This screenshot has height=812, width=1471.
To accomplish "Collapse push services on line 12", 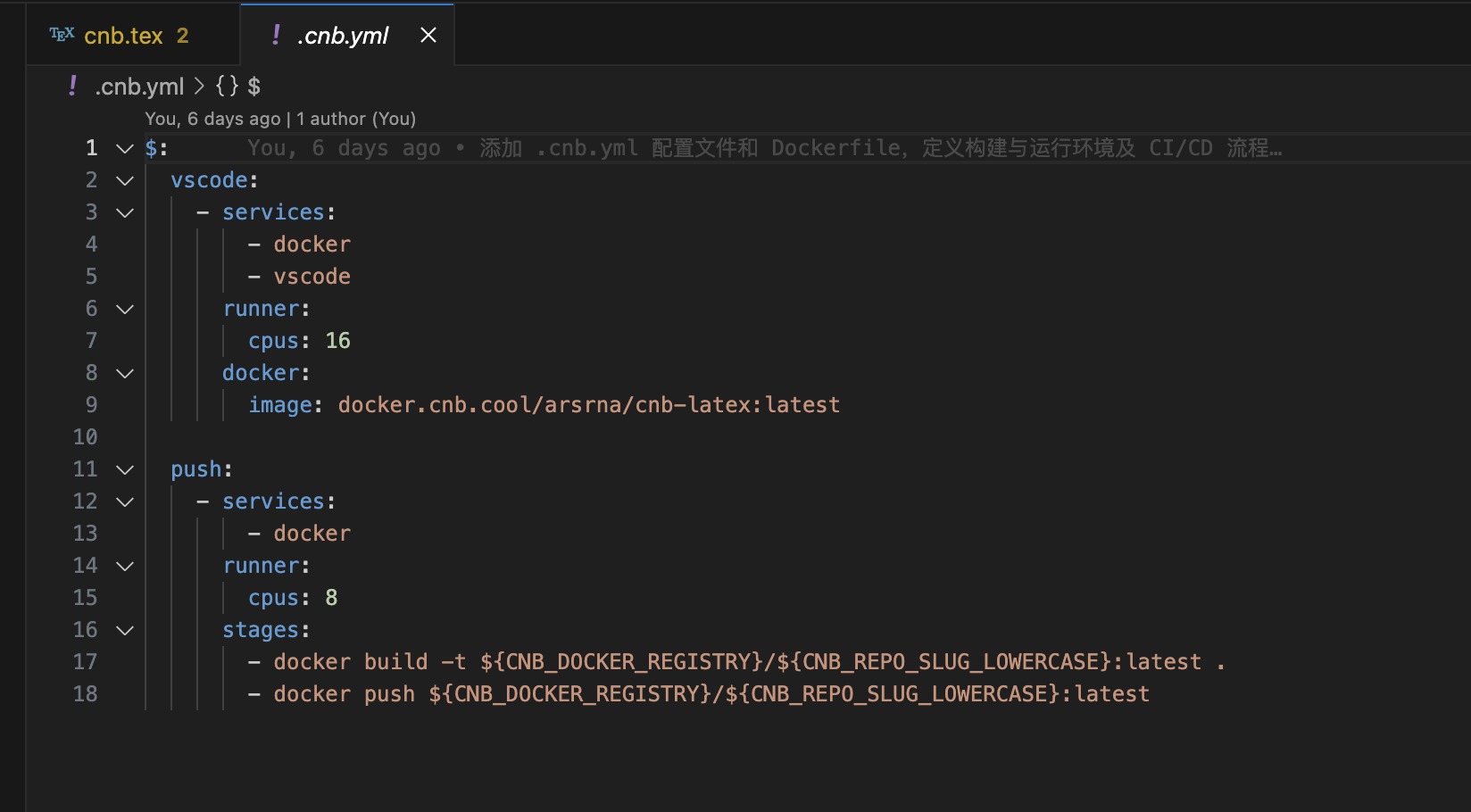I will click(125, 501).
